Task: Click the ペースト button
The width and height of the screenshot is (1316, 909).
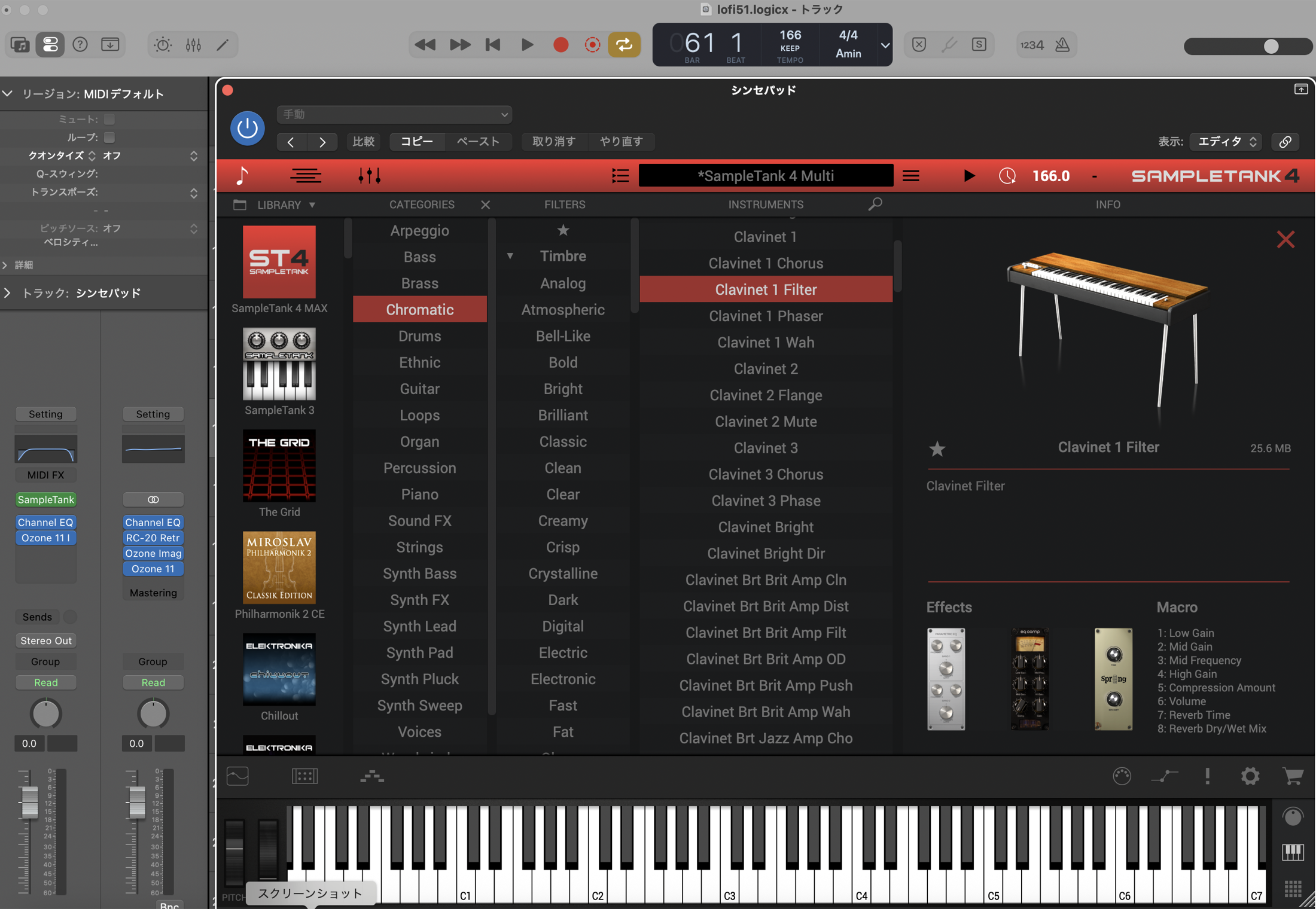Action: (x=478, y=142)
